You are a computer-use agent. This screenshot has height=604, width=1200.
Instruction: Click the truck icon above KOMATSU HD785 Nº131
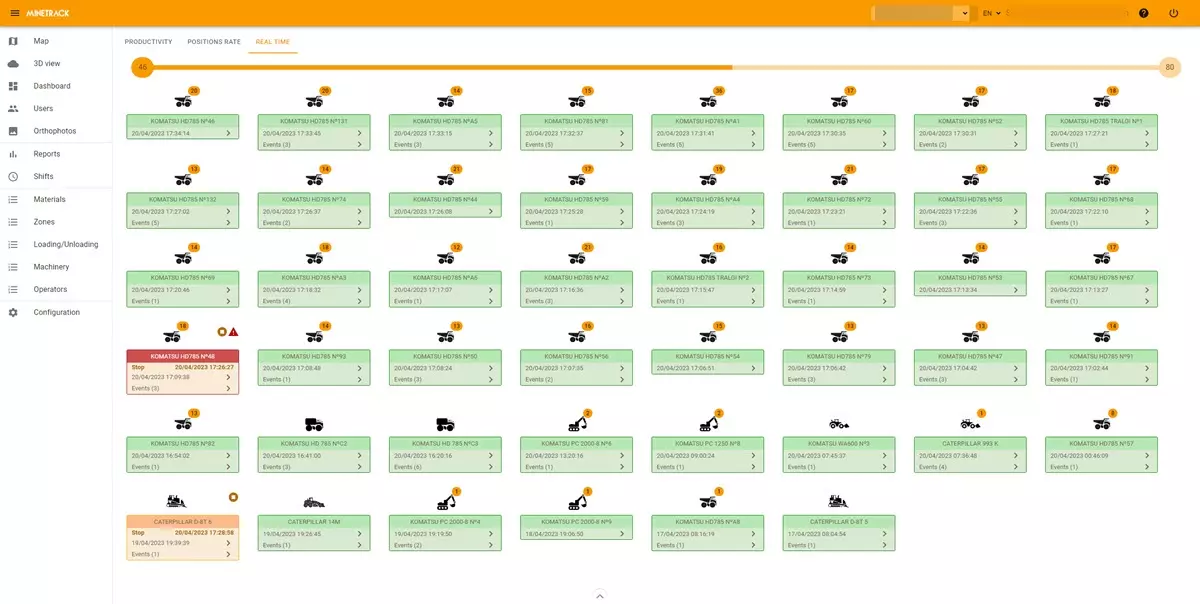314,101
